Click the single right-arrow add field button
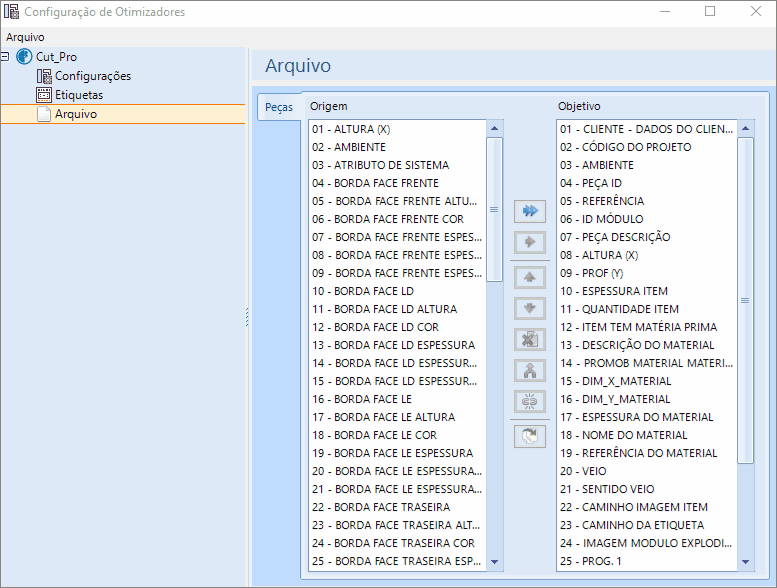777x588 pixels. pos(529,242)
